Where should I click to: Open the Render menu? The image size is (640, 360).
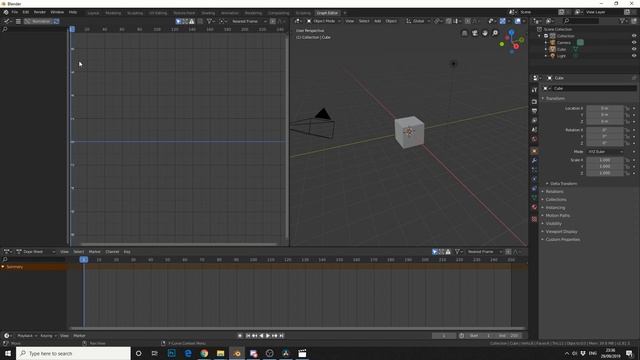coord(40,12)
